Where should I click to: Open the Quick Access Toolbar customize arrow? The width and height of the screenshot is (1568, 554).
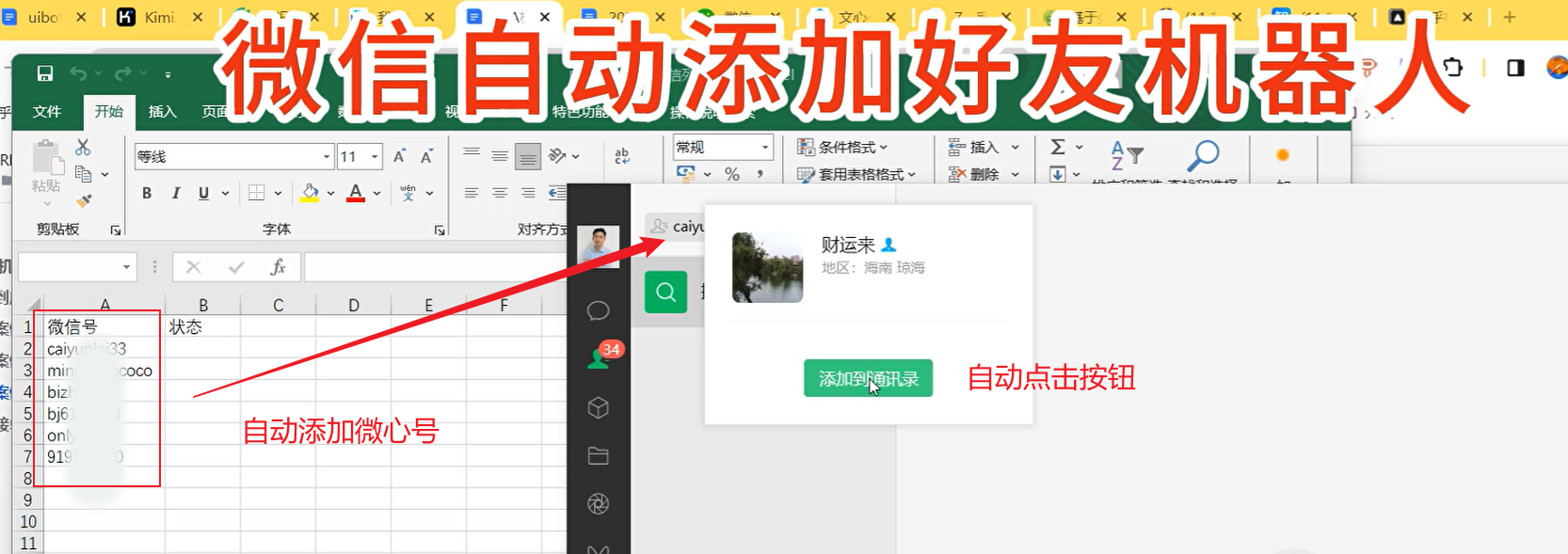[168, 74]
